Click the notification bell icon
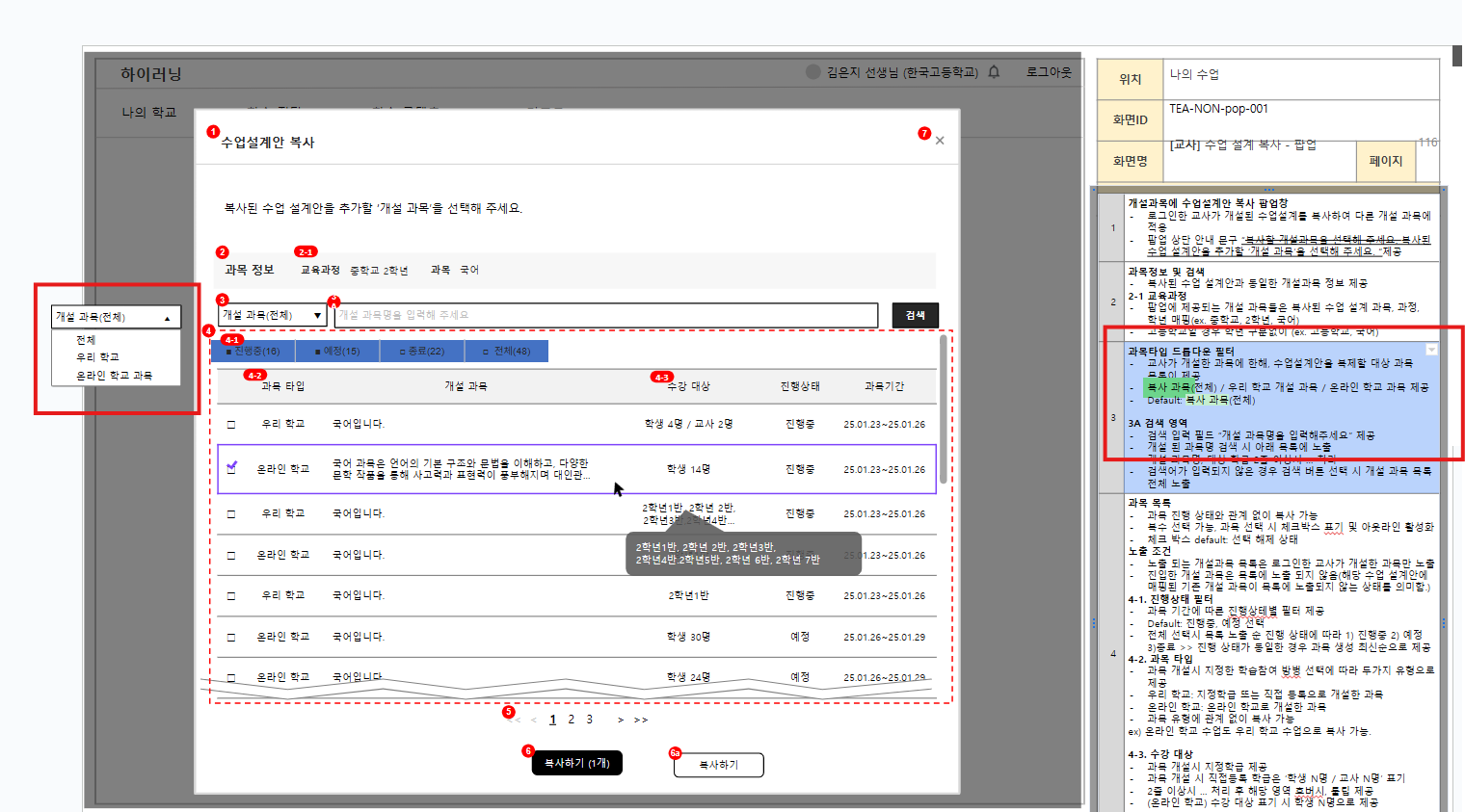The width and height of the screenshot is (1465, 812). [x=994, y=72]
